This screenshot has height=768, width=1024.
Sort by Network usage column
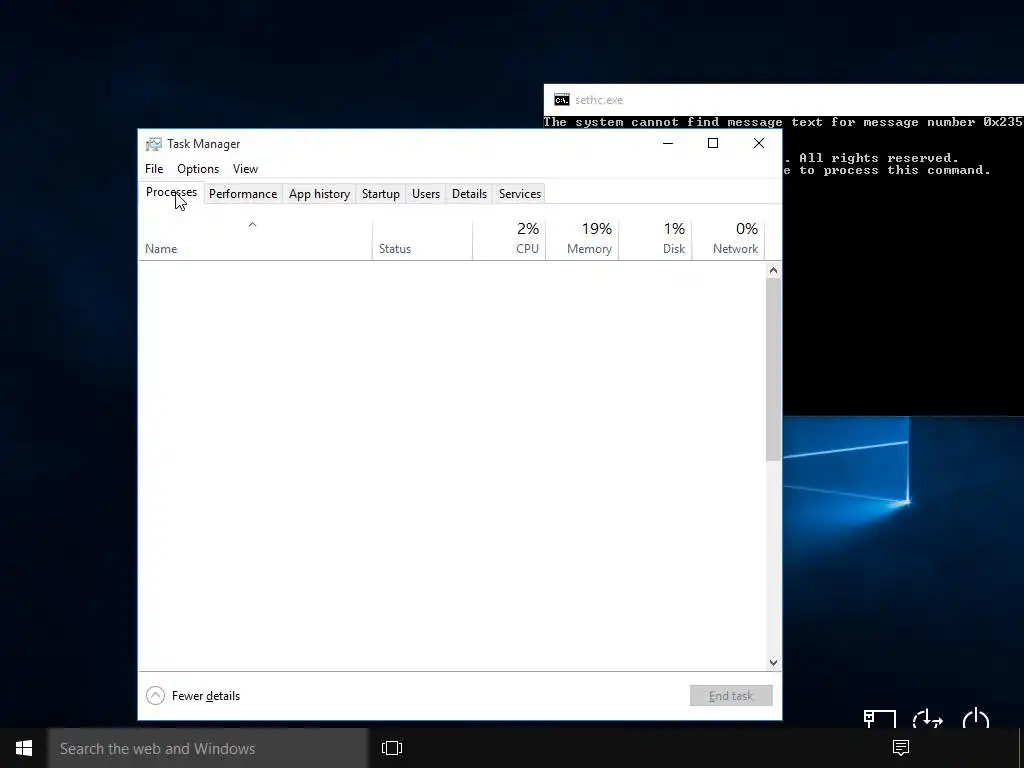click(x=728, y=239)
